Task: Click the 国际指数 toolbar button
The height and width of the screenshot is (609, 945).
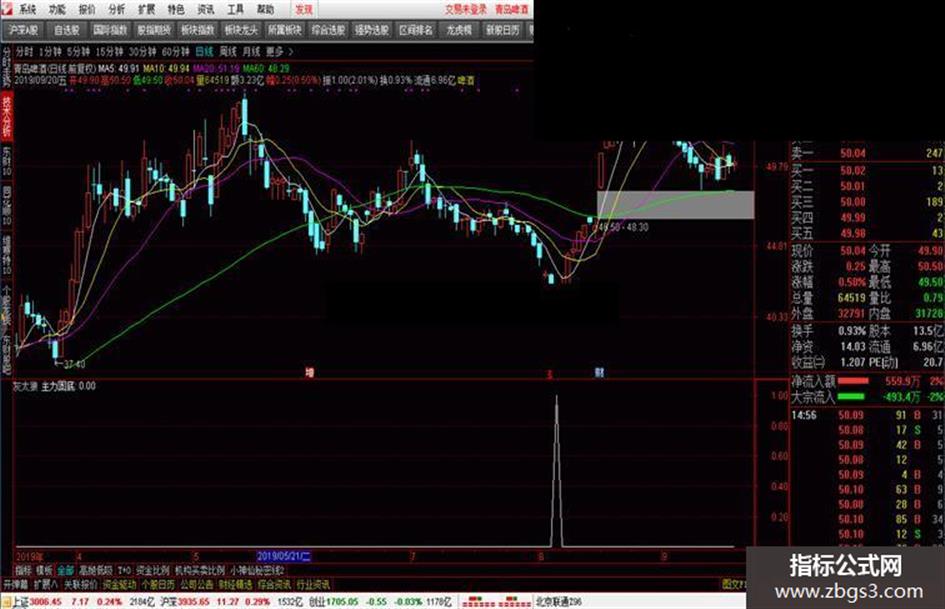Action: tap(110, 30)
